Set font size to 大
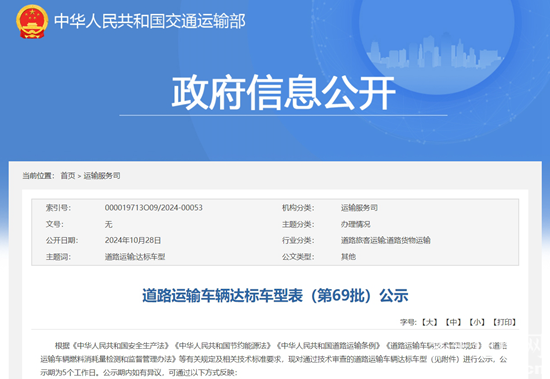Image resolution: width=550 pixels, height=379 pixels. point(430,322)
